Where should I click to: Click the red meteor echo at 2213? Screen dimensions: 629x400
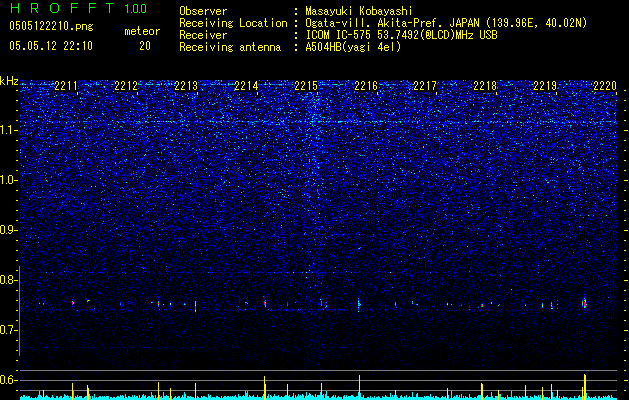(195, 307)
